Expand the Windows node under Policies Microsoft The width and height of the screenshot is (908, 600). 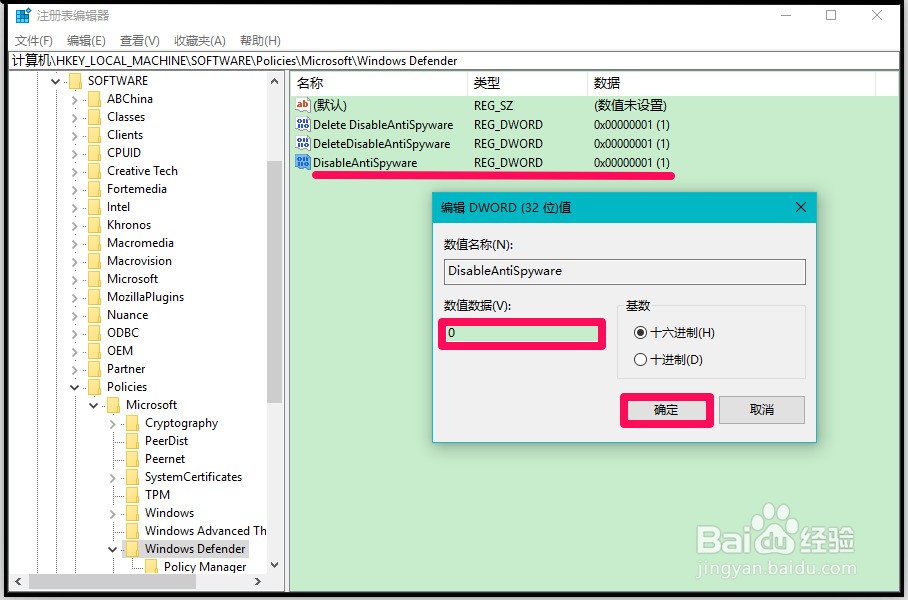click(112, 514)
